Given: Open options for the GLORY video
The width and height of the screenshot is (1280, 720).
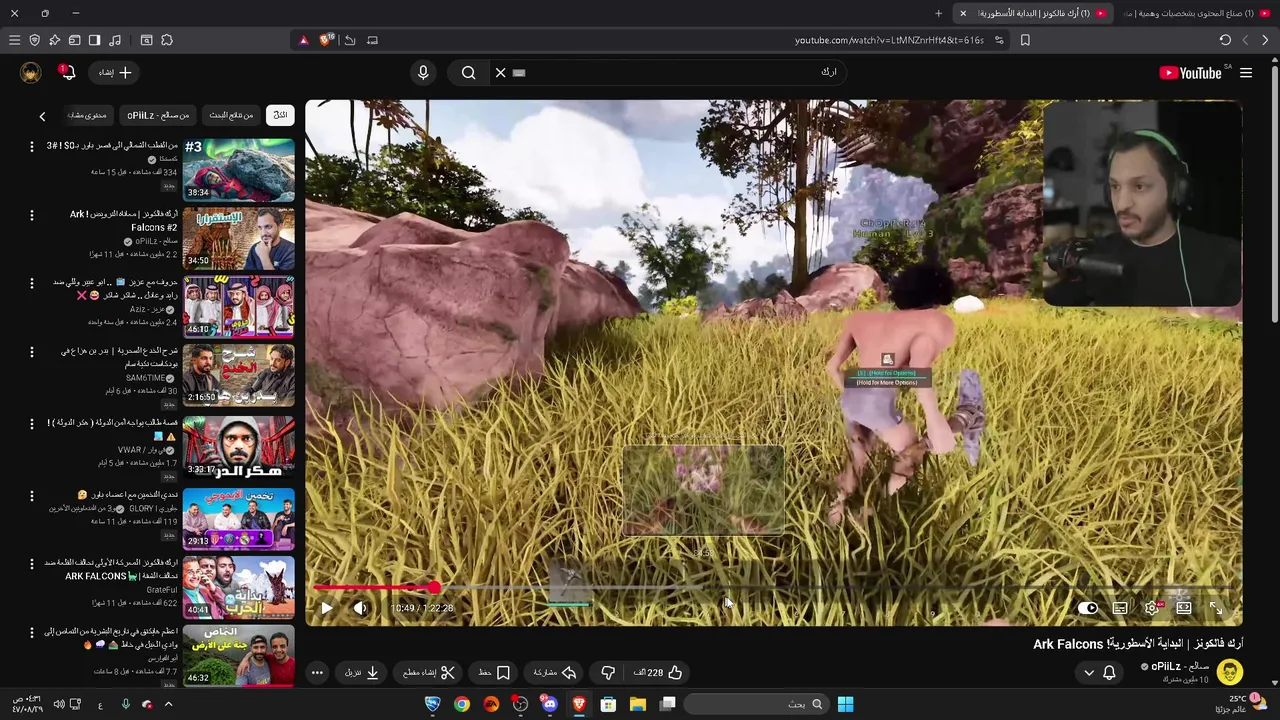Looking at the screenshot, I should 31,495.
